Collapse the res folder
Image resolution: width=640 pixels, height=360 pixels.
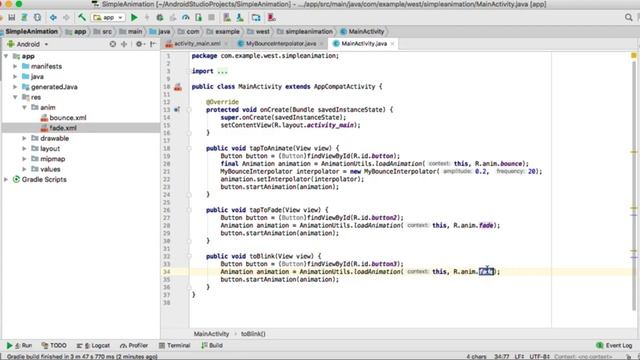click(15, 97)
